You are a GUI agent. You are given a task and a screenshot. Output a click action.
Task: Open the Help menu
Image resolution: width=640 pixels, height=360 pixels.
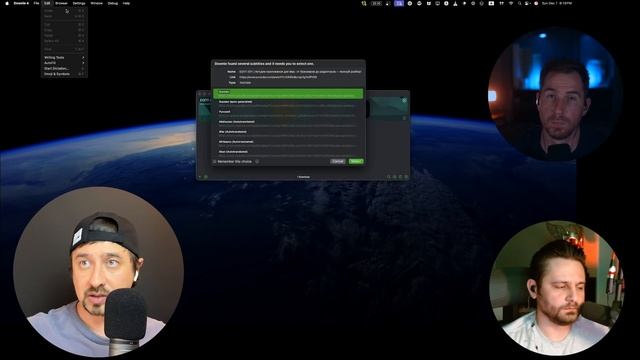point(126,3)
